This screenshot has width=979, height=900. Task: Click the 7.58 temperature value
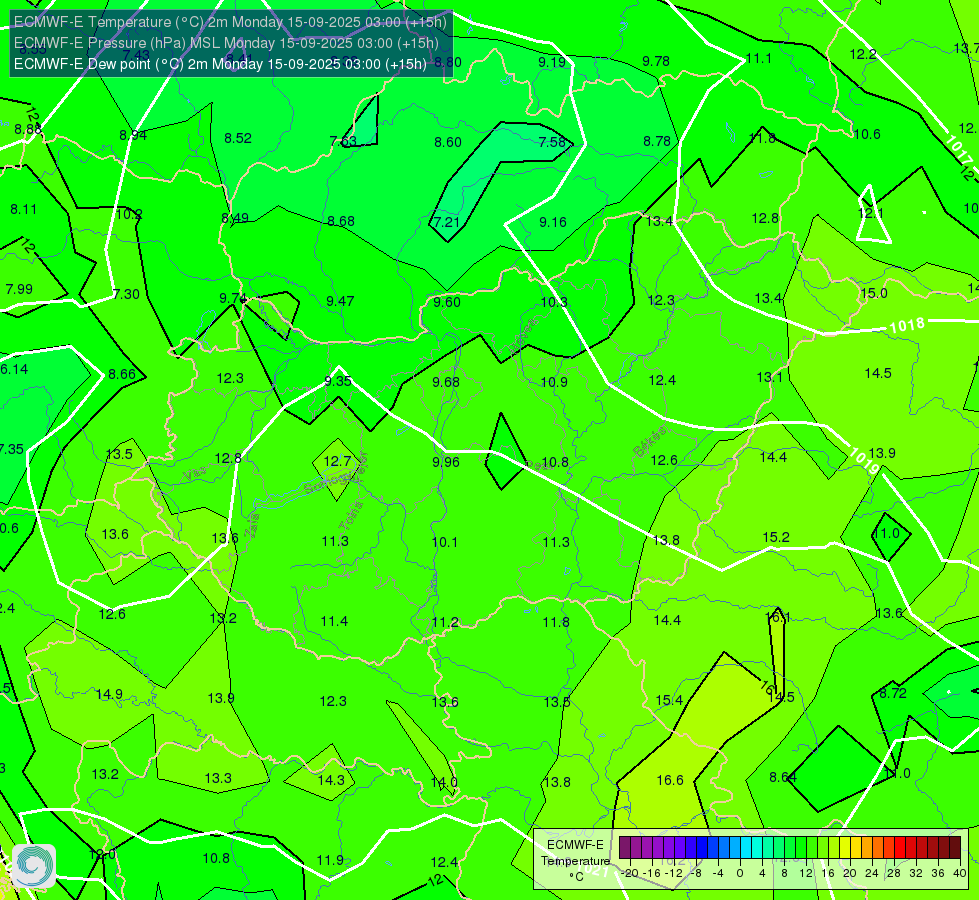[552, 142]
